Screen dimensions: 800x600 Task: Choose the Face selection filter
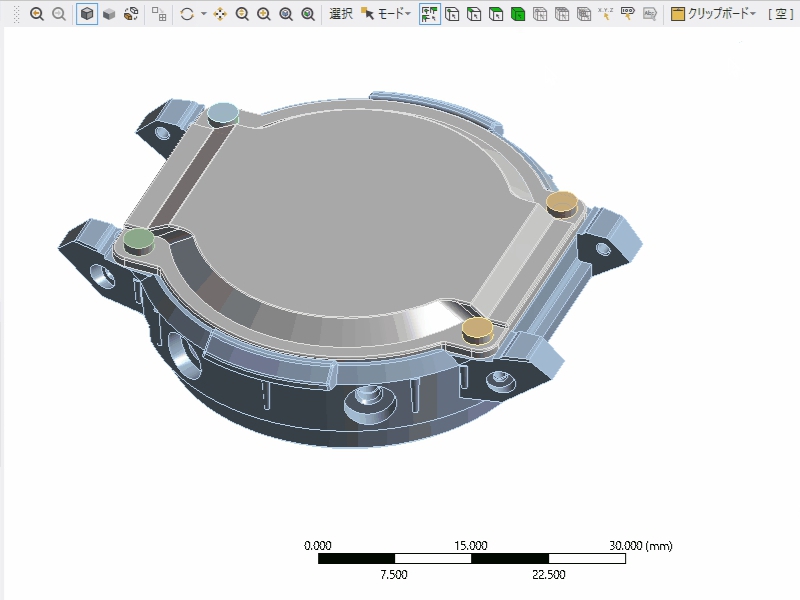click(x=496, y=14)
